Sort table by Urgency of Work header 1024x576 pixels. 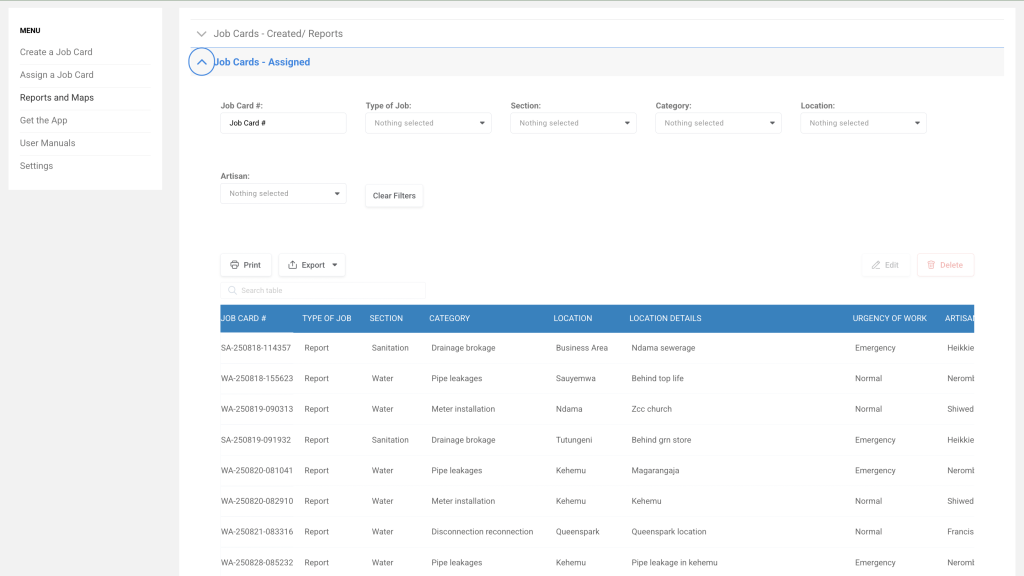pos(889,318)
